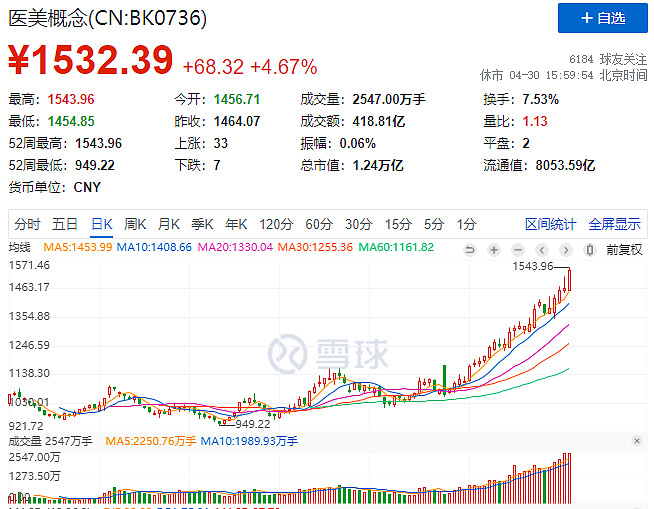Screen dimensions: 654x509
Task: Click the 换手 value 7.53%
Action: tap(541, 99)
